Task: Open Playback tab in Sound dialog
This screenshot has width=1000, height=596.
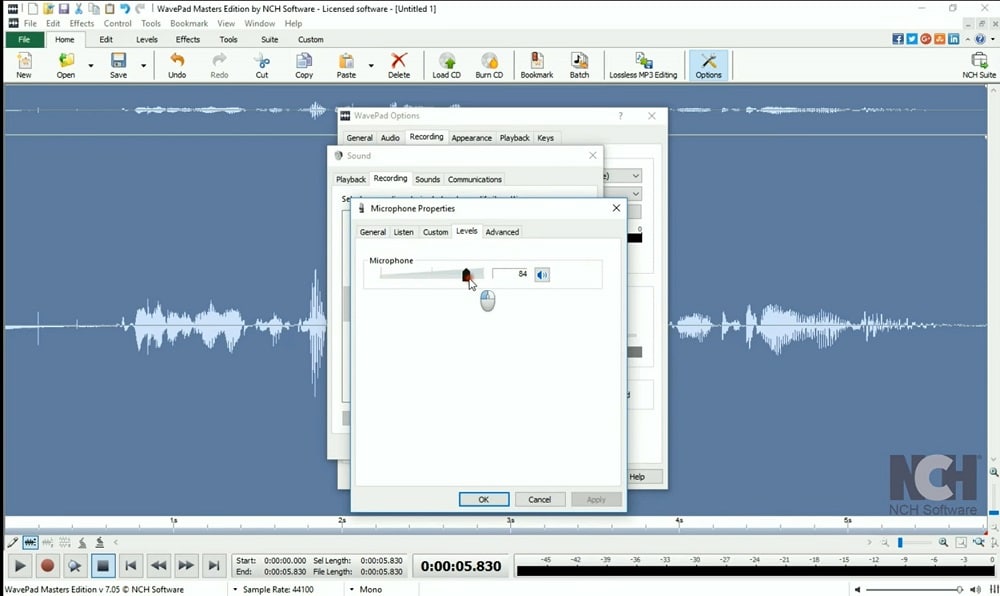Action: 351,179
